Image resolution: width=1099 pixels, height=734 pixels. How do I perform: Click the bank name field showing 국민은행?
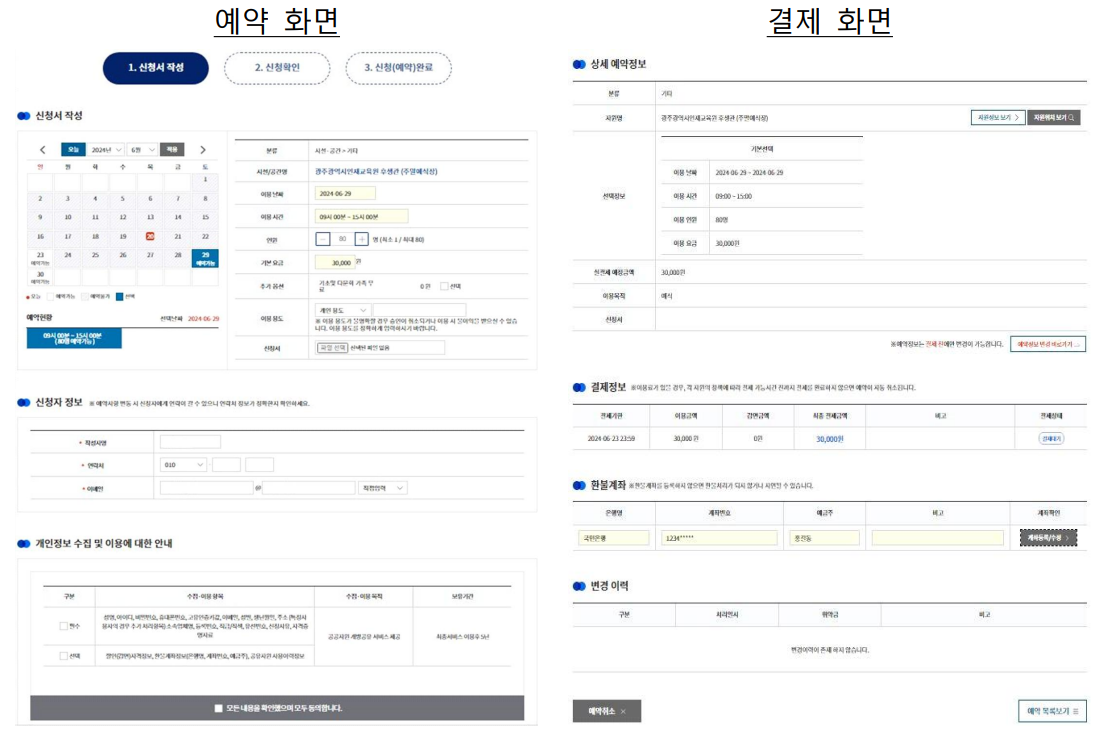pos(613,538)
